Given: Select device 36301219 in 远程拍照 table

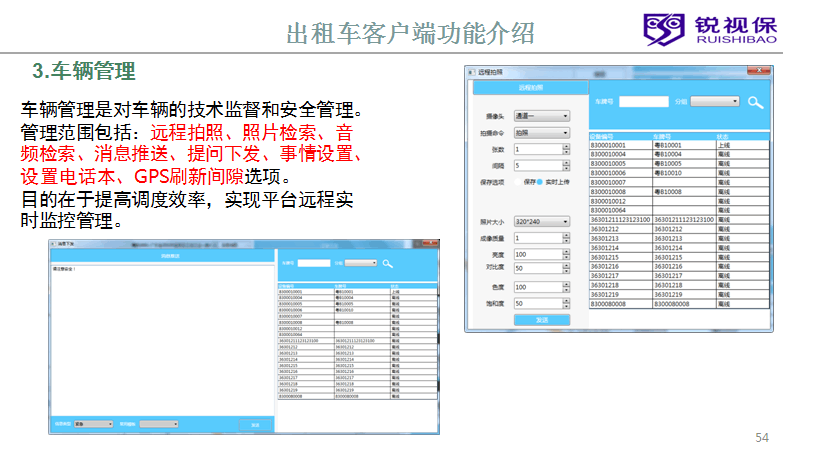Looking at the screenshot, I should pos(679,294).
